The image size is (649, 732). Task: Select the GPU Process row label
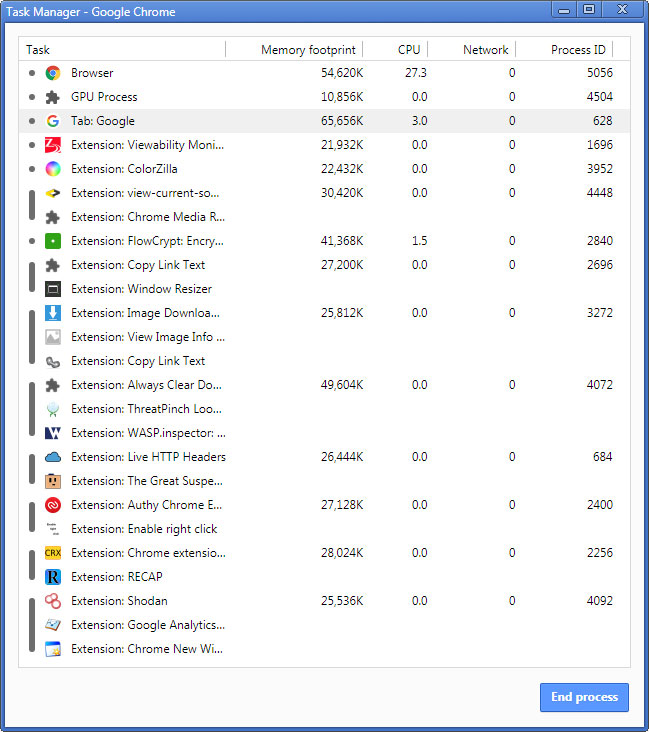click(104, 97)
